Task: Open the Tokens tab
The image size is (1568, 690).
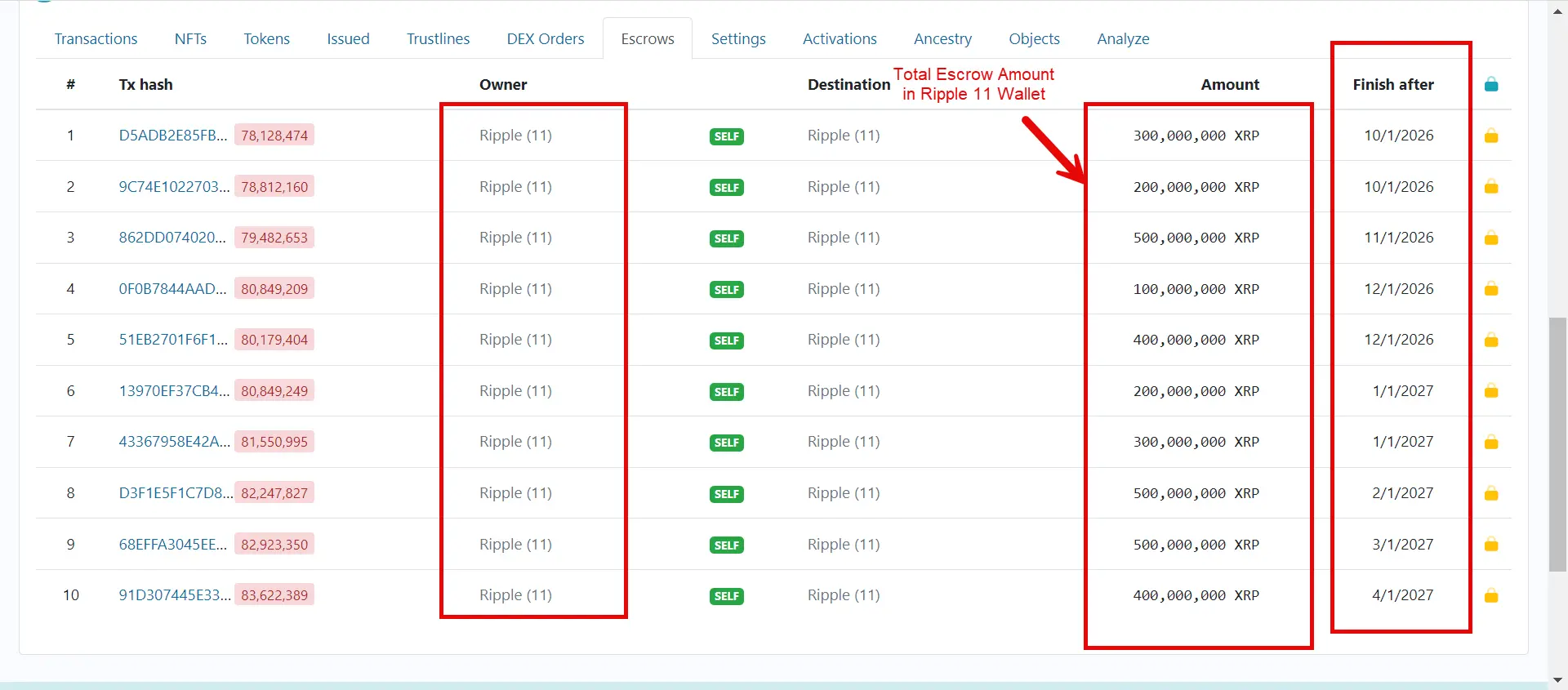Action: [x=266, y=38]
